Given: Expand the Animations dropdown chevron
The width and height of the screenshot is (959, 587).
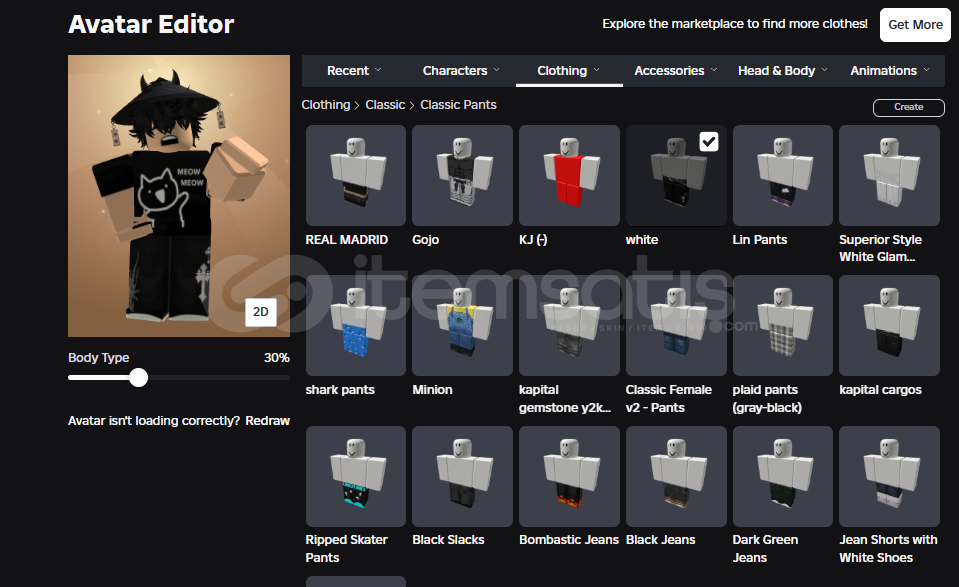Looking at the screenshot, I should pyautogui.click(x=927, y=70).
